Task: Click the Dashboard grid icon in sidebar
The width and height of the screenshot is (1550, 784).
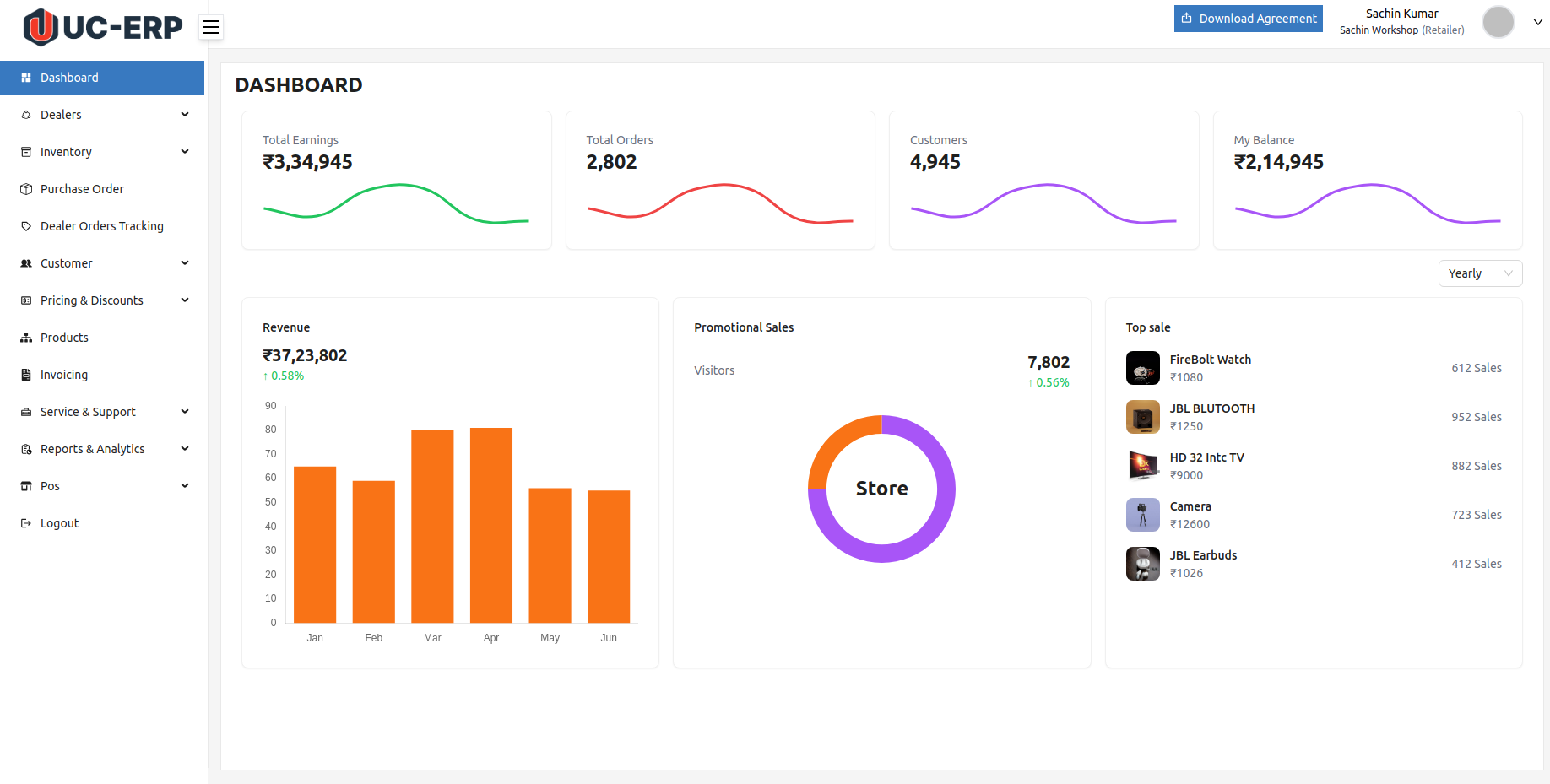Action: point(26,78)
